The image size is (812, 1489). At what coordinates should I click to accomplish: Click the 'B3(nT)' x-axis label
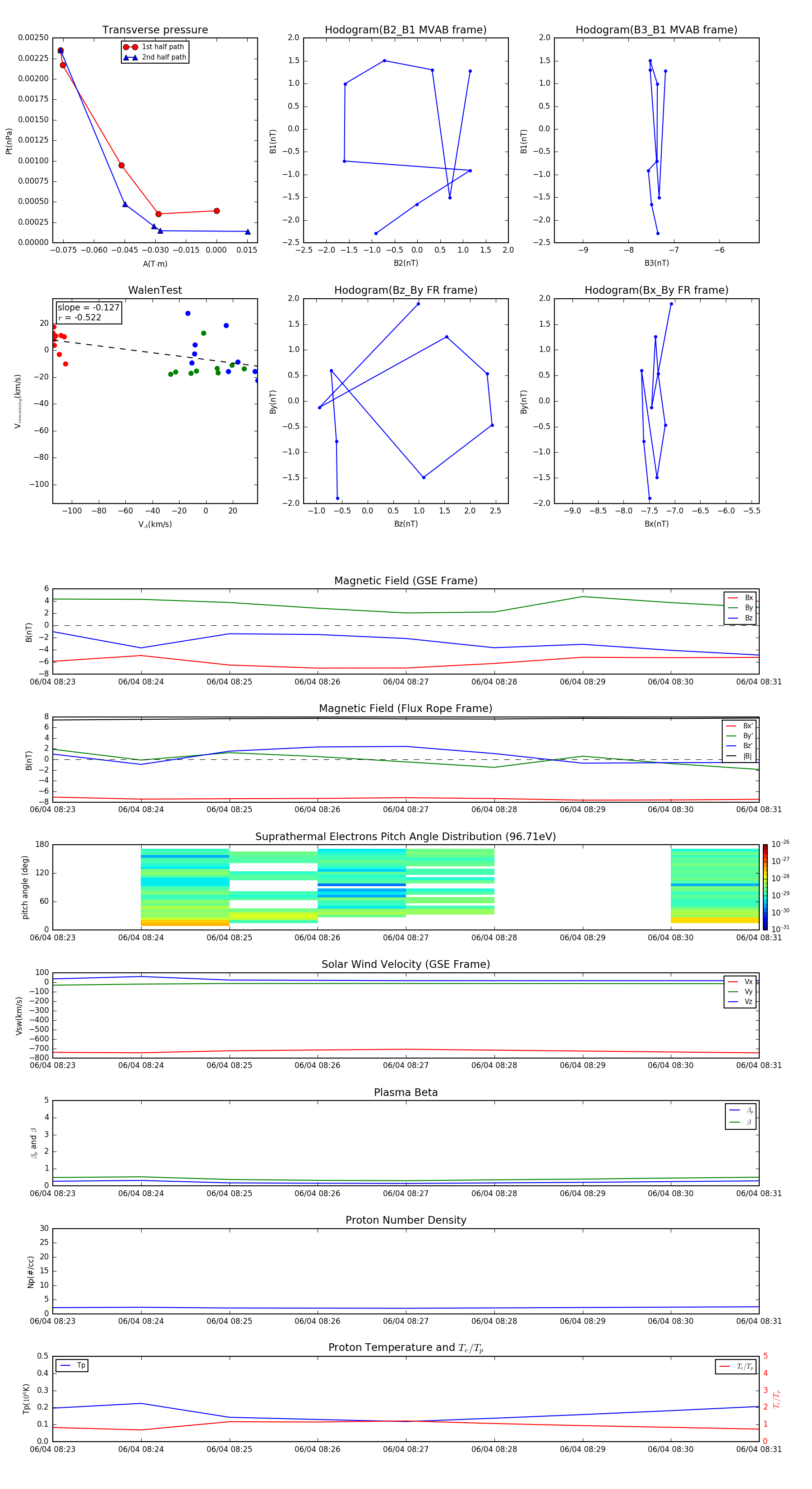656,263
